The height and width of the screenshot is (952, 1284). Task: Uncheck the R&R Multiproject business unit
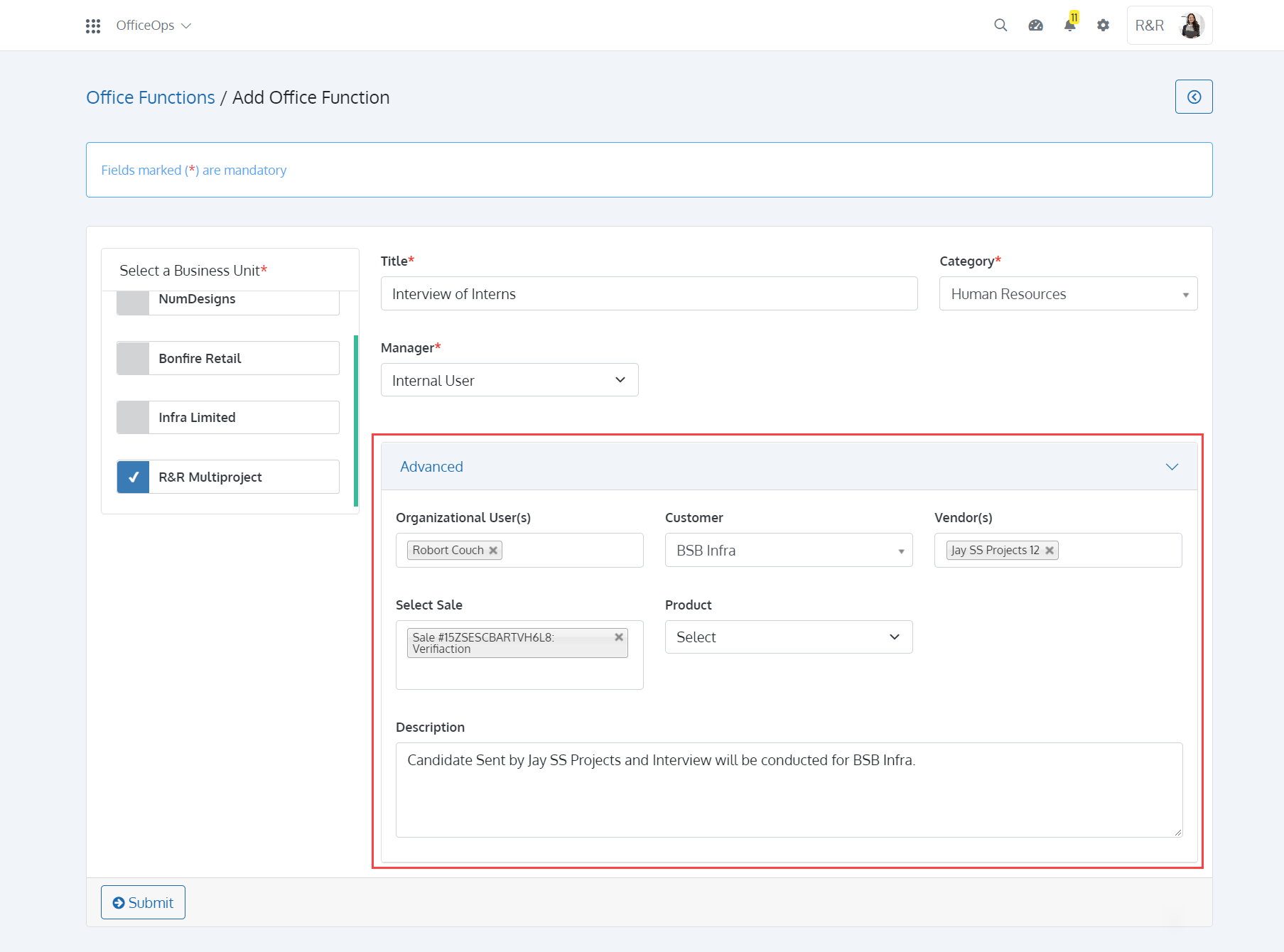click(133, 477)
